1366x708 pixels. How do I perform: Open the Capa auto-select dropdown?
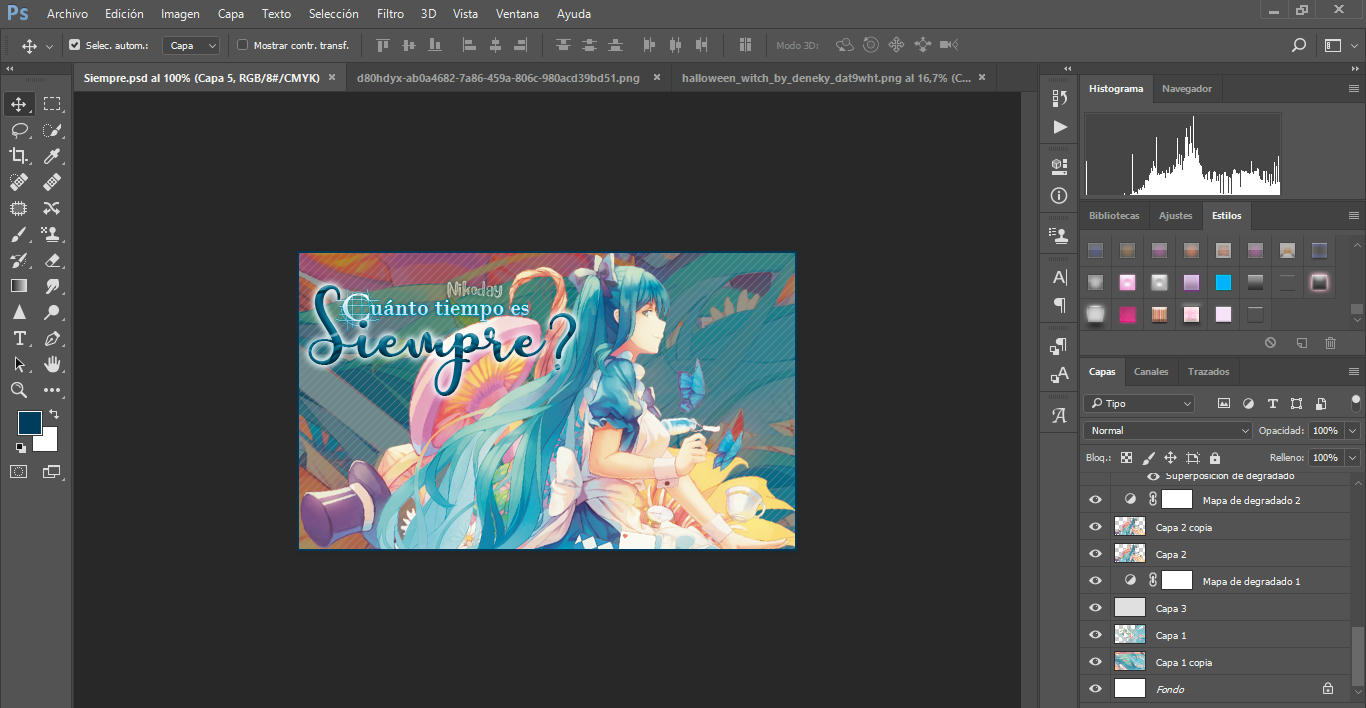[193, 45]
